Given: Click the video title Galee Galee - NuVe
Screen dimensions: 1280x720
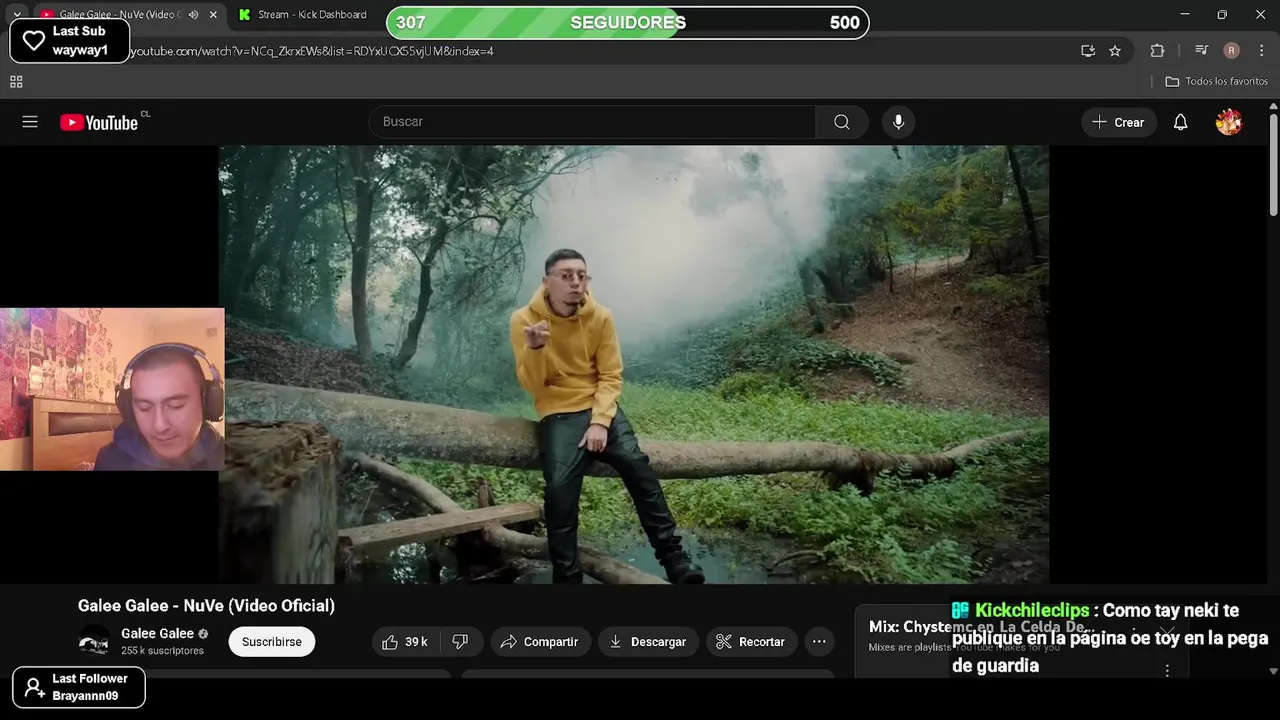Looking at the screenshot, I should click(x=206, y=606).
